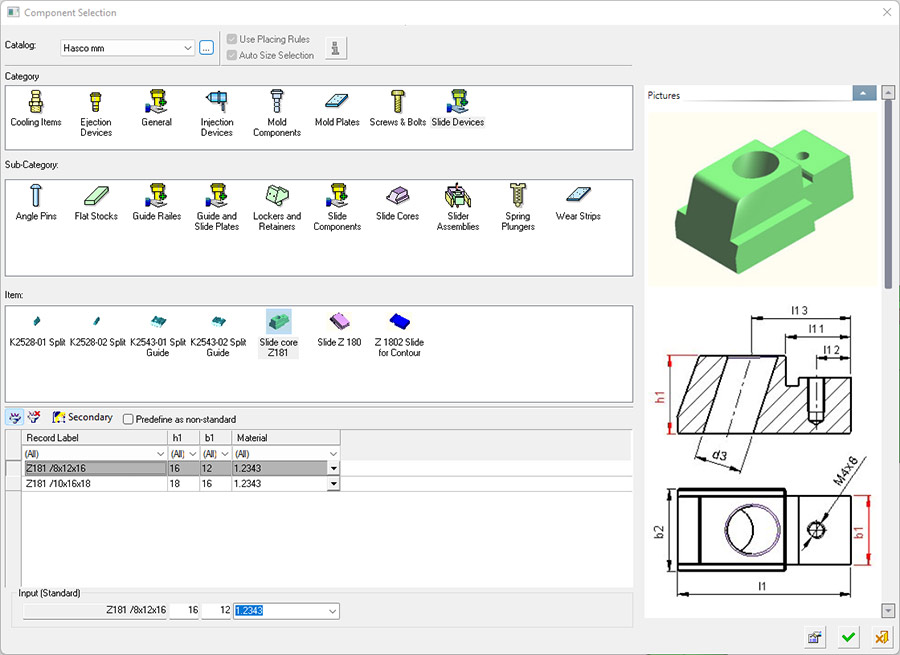Pick Spring Plungers sub-category
This screenshot has width=900, height=655.
pos(518,208)
